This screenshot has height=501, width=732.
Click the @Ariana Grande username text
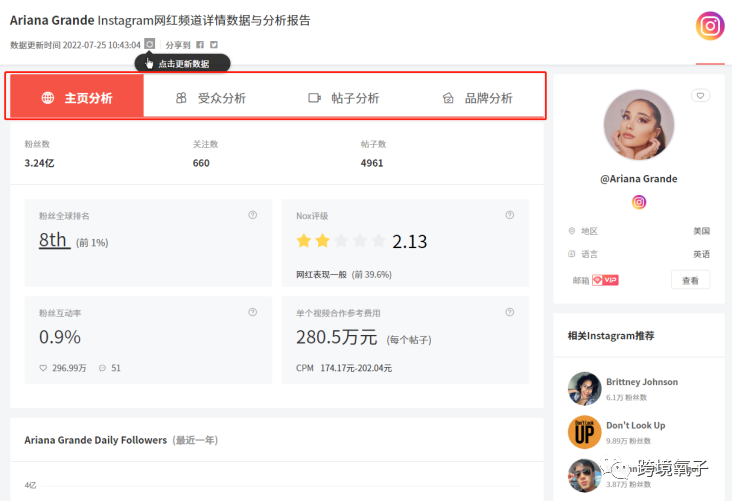pyautogui.click(x=639, y=179)
